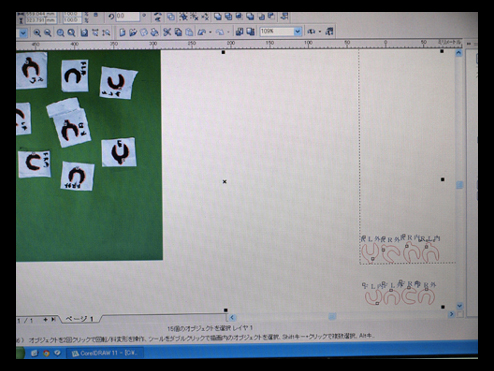Click the vertical scrollbar up arrow

(x=459, y=53)
